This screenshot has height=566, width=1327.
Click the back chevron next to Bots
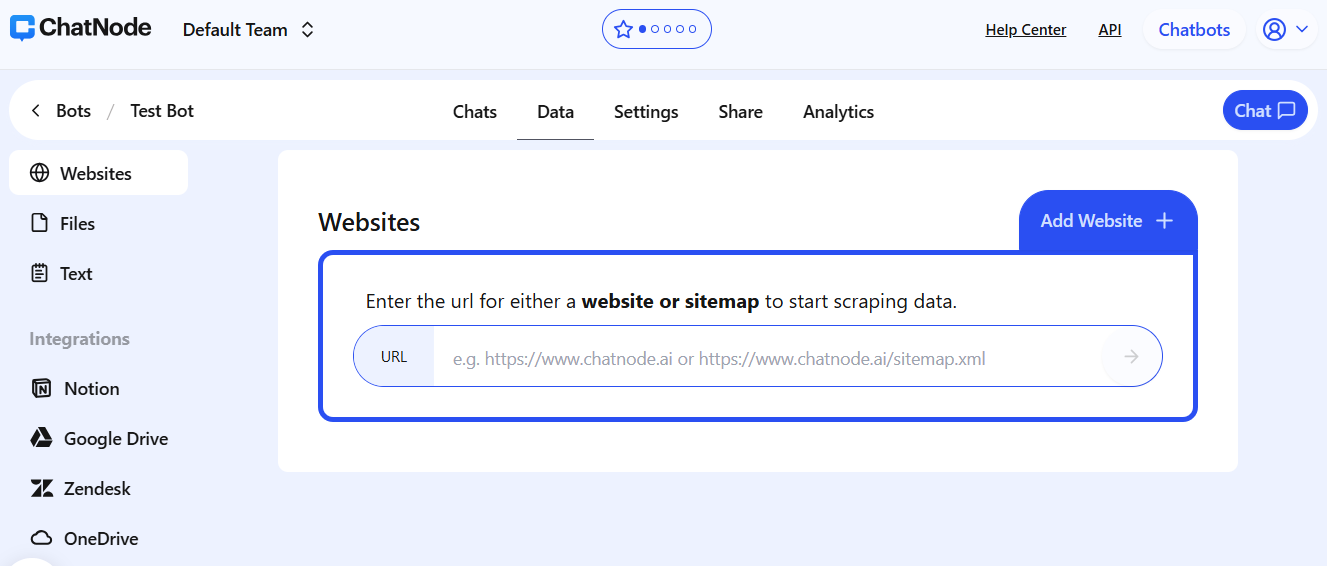coord(36,111)
